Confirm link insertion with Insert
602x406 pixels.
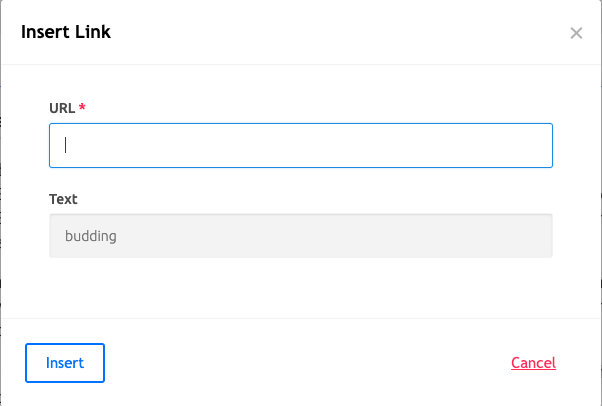point(65,363)
